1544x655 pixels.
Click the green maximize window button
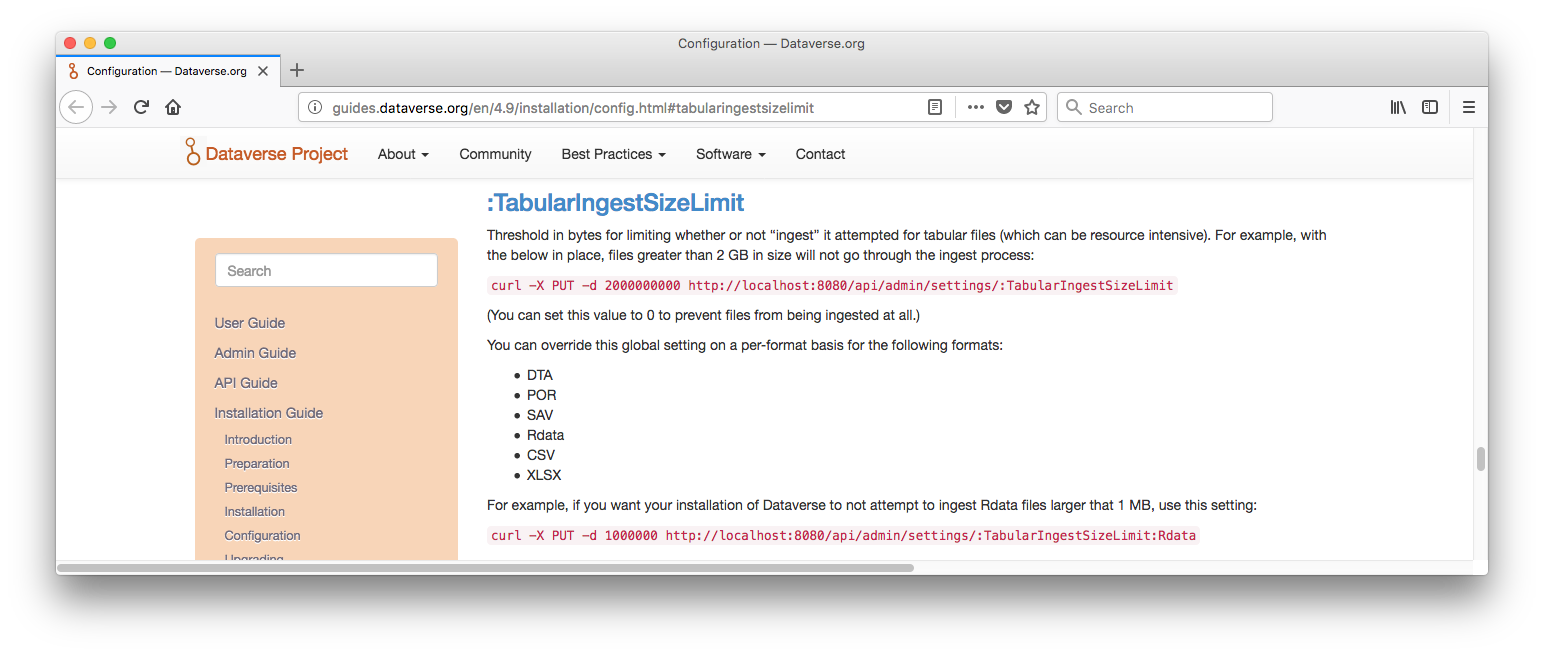(110, 43)
